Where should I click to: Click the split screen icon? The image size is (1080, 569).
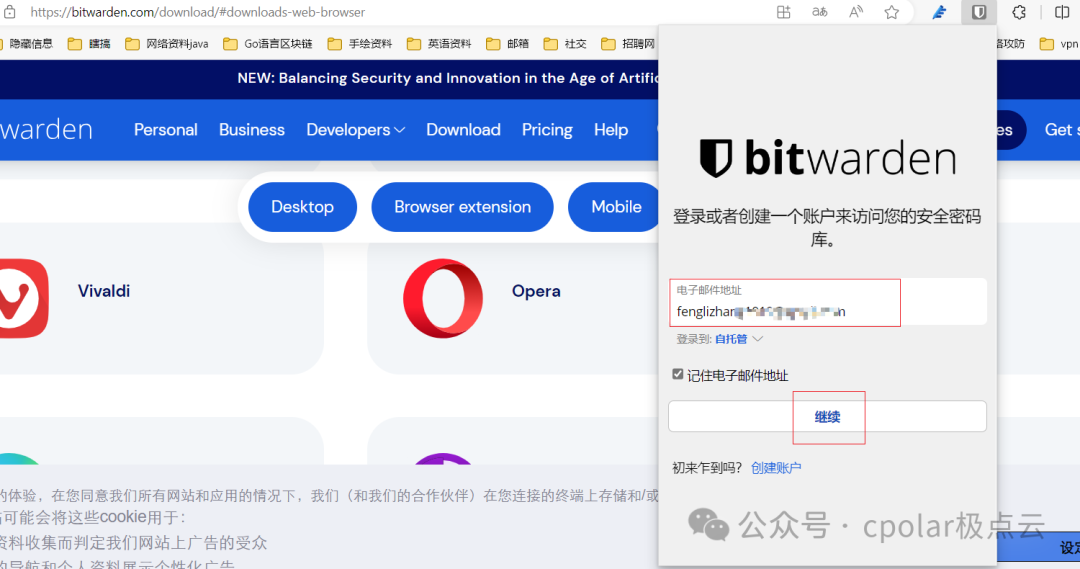pos(1062,12)
